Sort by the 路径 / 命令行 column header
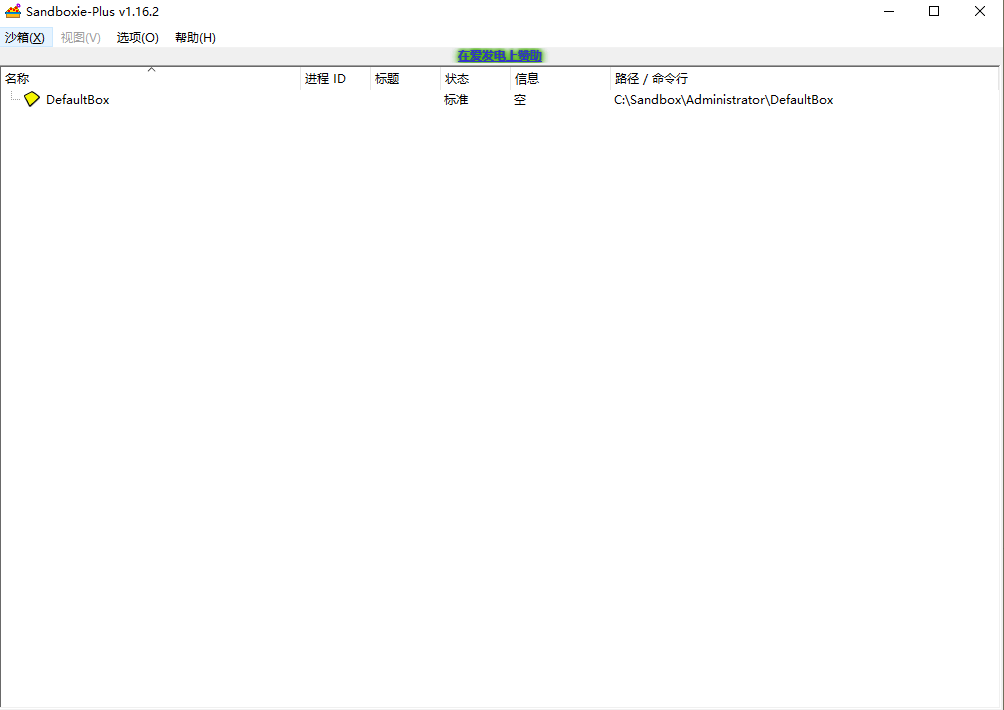Viewport: 1004px width, 710px height. [804, 79]
